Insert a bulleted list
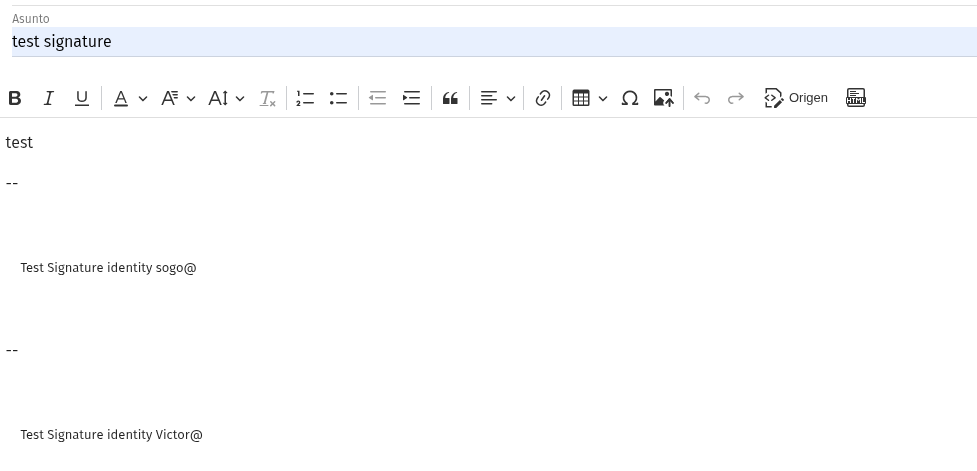 pos(338,98)
